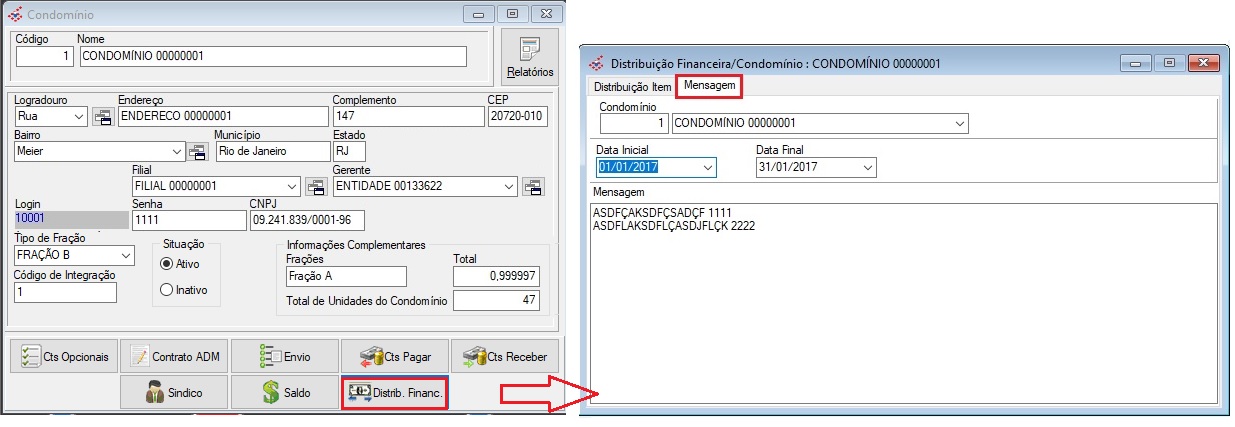The image size is (1235, 427).
Task: Open the Contrato ADM button
Action: [173, 356]
